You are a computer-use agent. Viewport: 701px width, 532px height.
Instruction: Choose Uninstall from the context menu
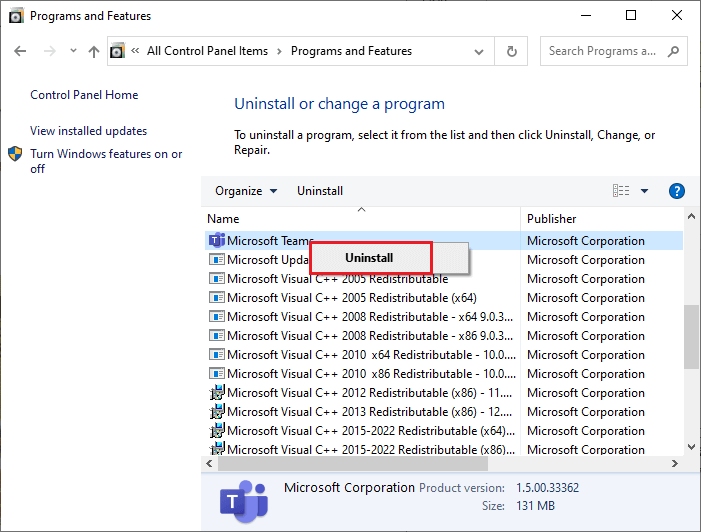pos(369,258)
